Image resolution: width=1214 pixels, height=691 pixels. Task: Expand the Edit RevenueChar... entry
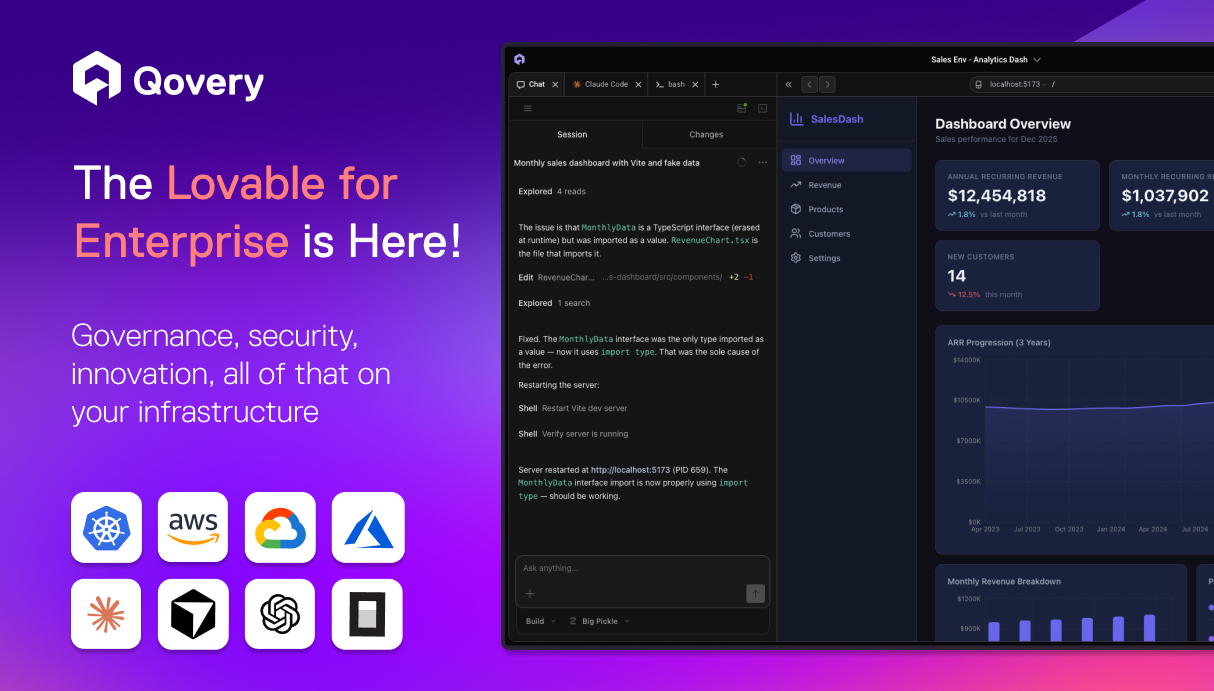click(636, 277)
